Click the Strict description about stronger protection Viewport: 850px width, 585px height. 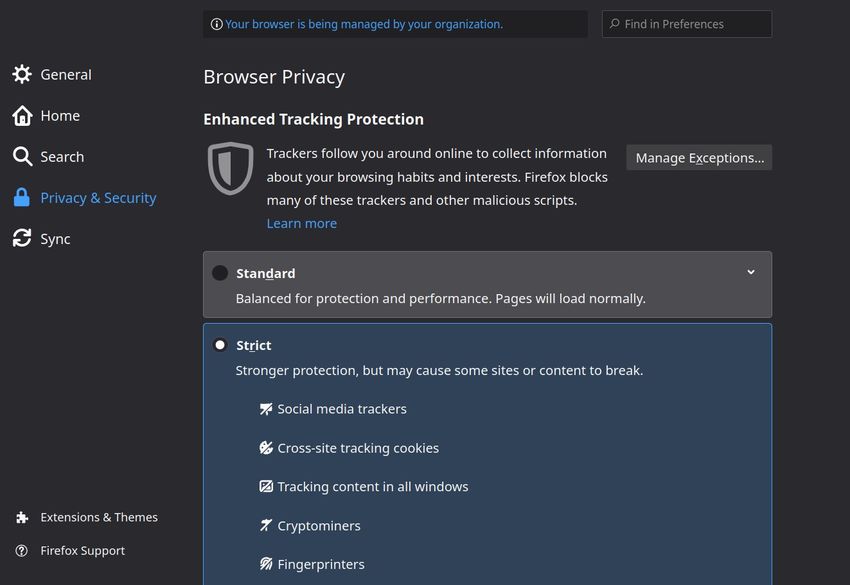coord(439,370)
